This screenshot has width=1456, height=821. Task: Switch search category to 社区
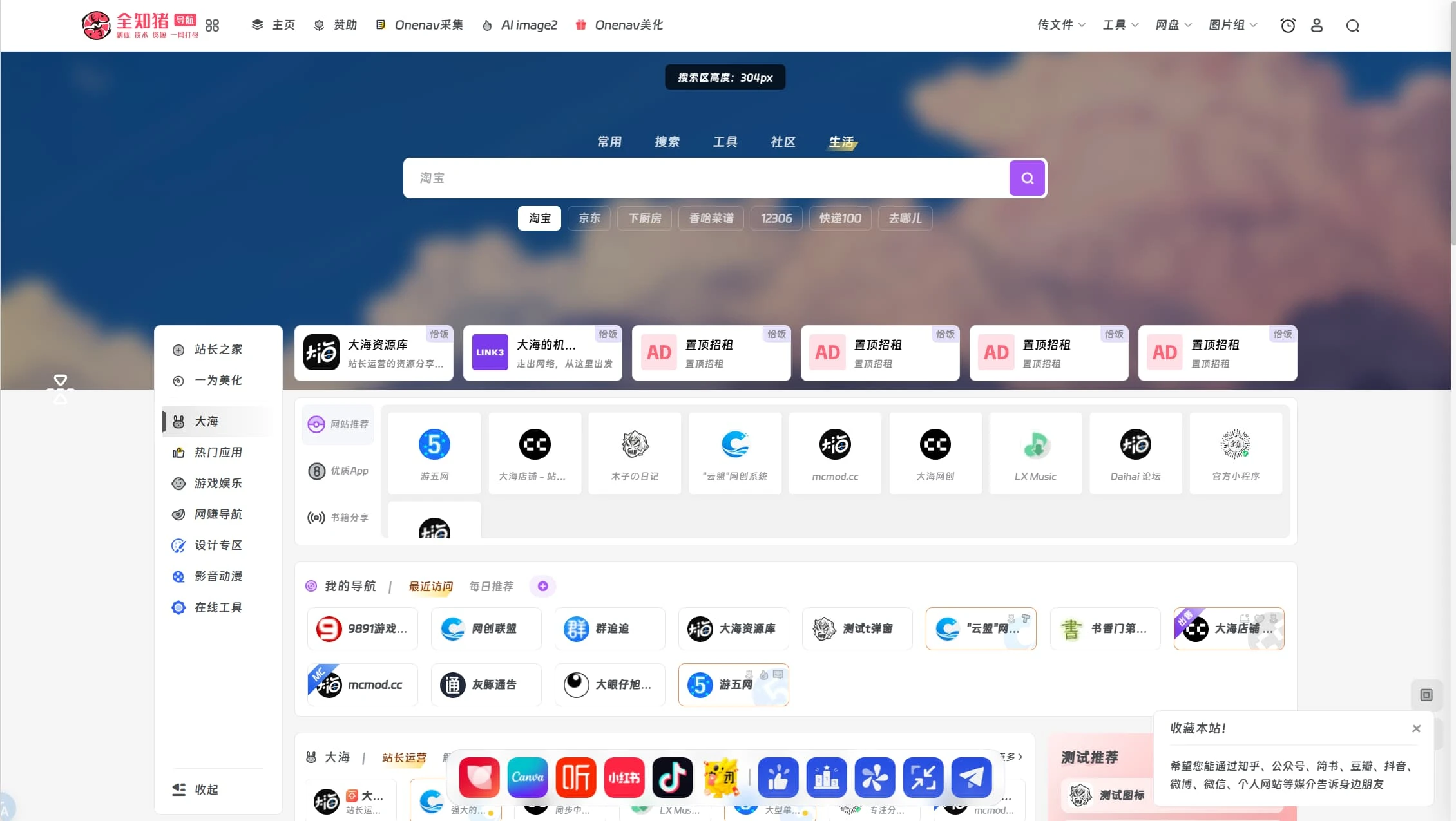coord(783,142)
